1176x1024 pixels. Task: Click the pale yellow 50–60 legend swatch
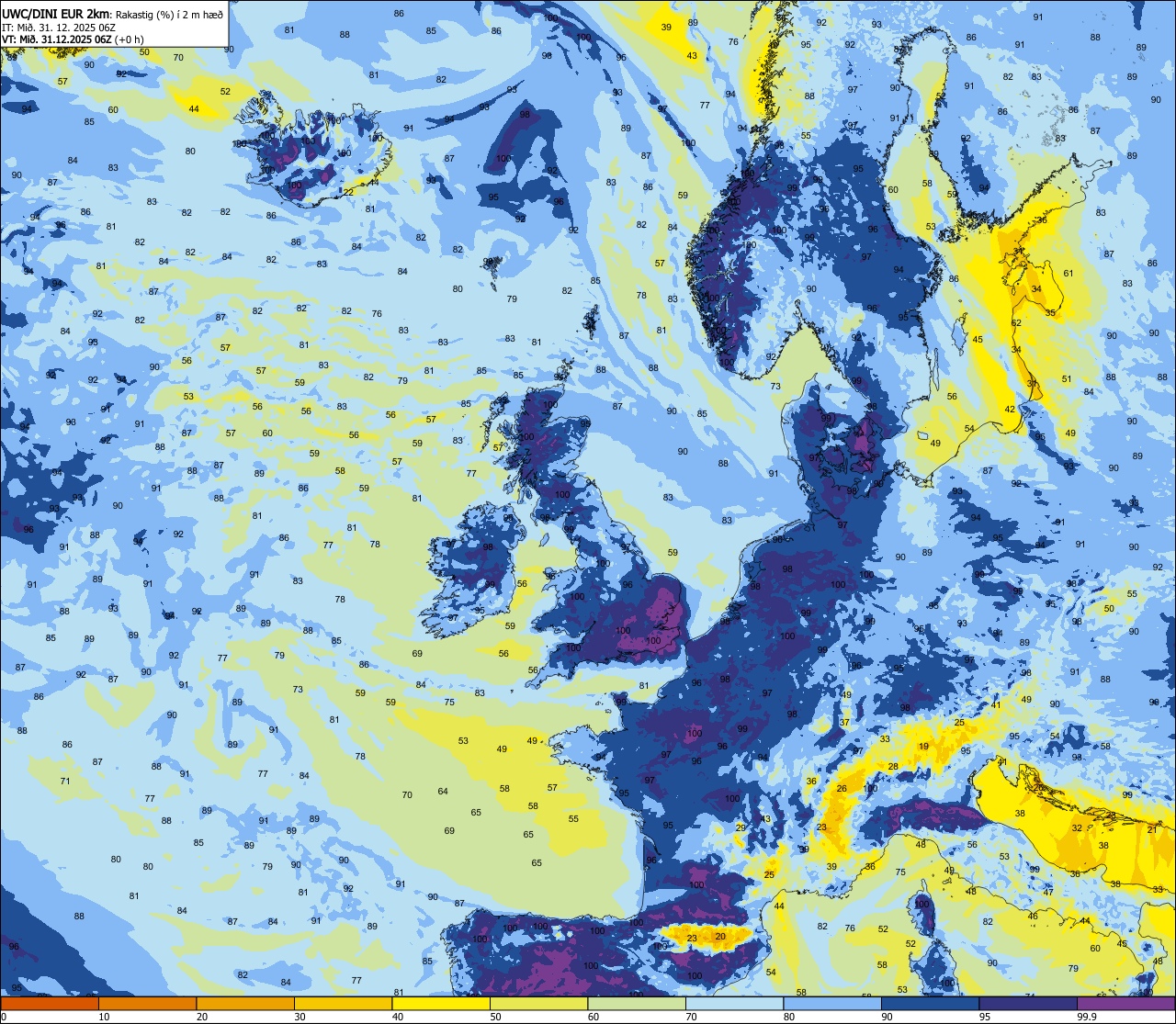click(538, 1003)
